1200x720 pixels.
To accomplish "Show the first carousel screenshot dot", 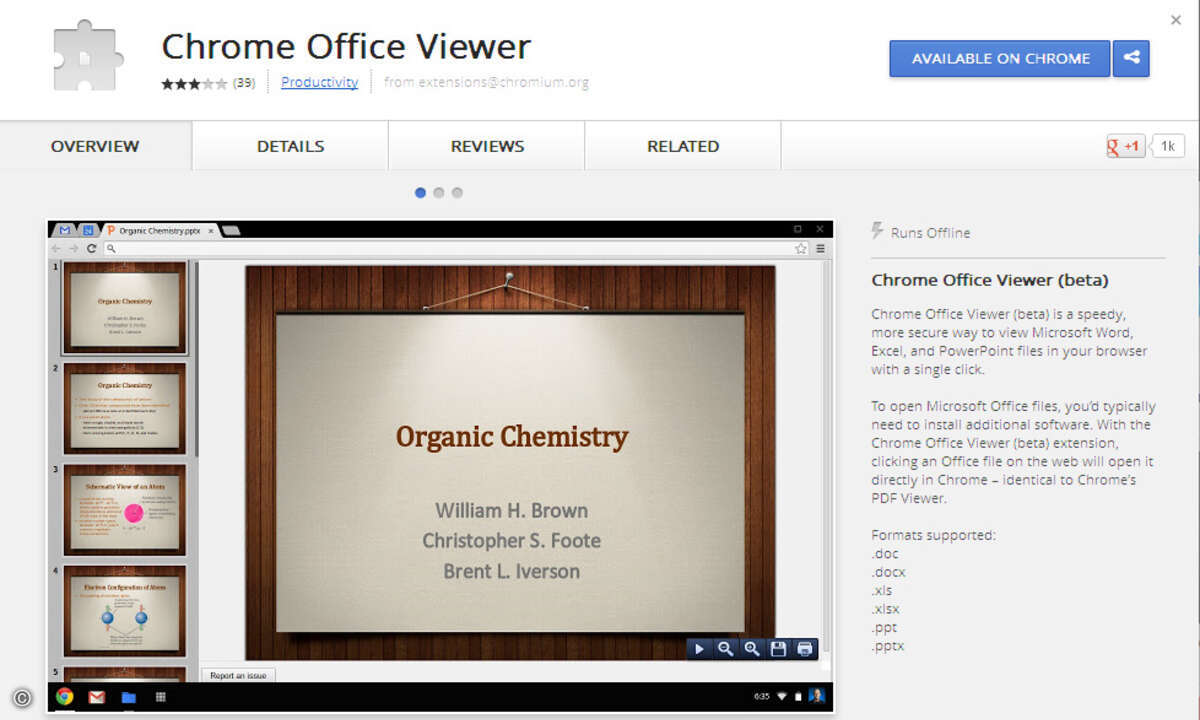I will pos(420,193).
